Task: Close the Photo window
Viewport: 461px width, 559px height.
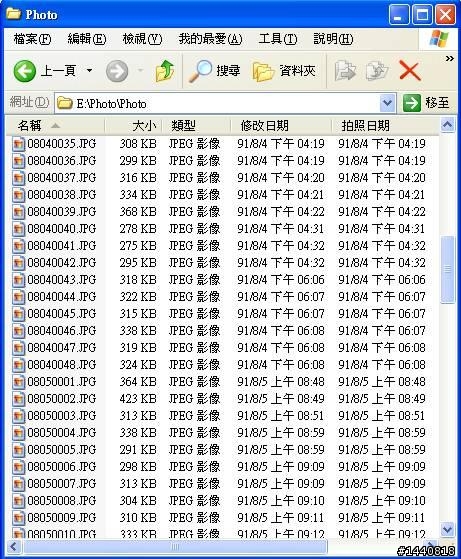Action: click(445, 15)
